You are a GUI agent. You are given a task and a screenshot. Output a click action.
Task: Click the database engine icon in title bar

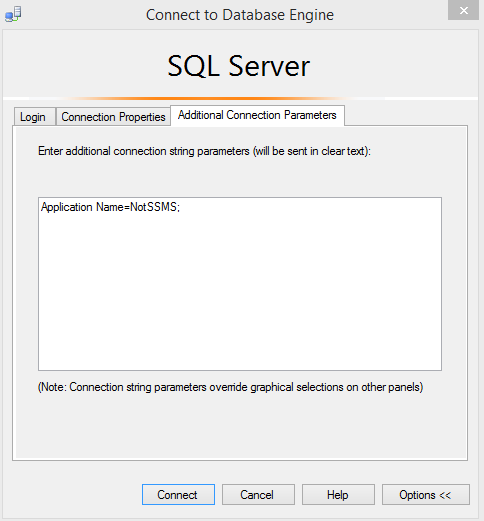coord(13,14)
